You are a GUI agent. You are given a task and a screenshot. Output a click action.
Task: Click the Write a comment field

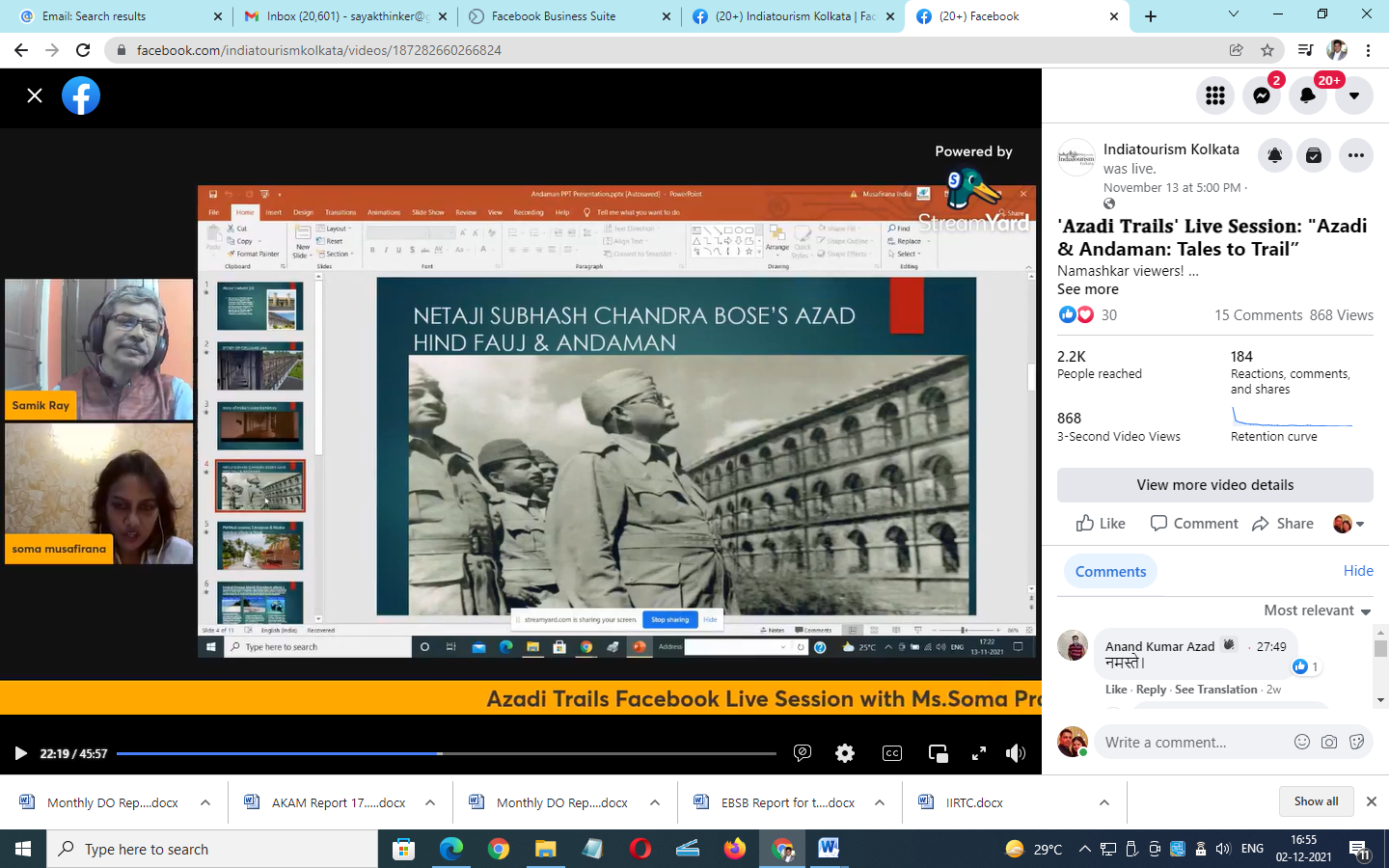pos(1191,743)
